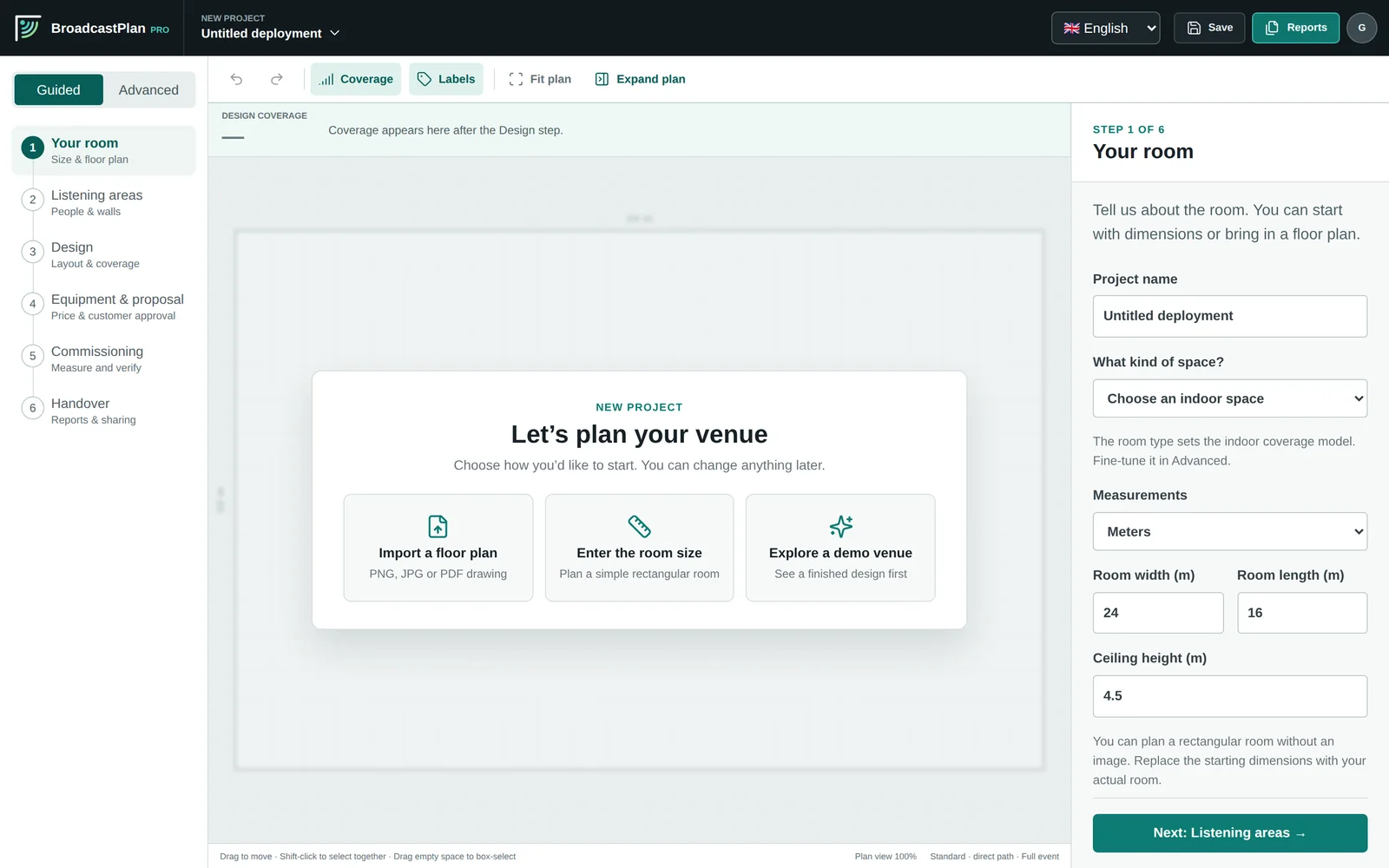The width and height of the screenshot is (1389, 868).
Task: Switch to the Advanced tab
Action: (x=148, y=90)
